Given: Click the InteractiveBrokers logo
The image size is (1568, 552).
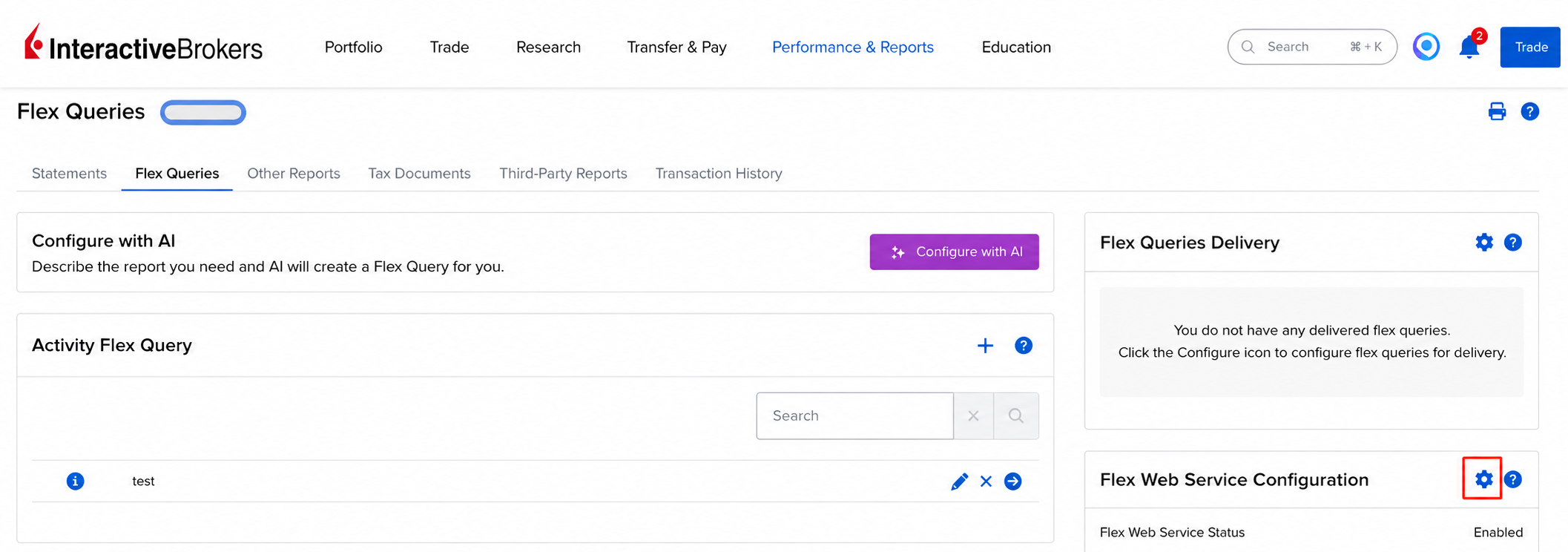Looking at the screenshot, I should click(x=143, y=44).
